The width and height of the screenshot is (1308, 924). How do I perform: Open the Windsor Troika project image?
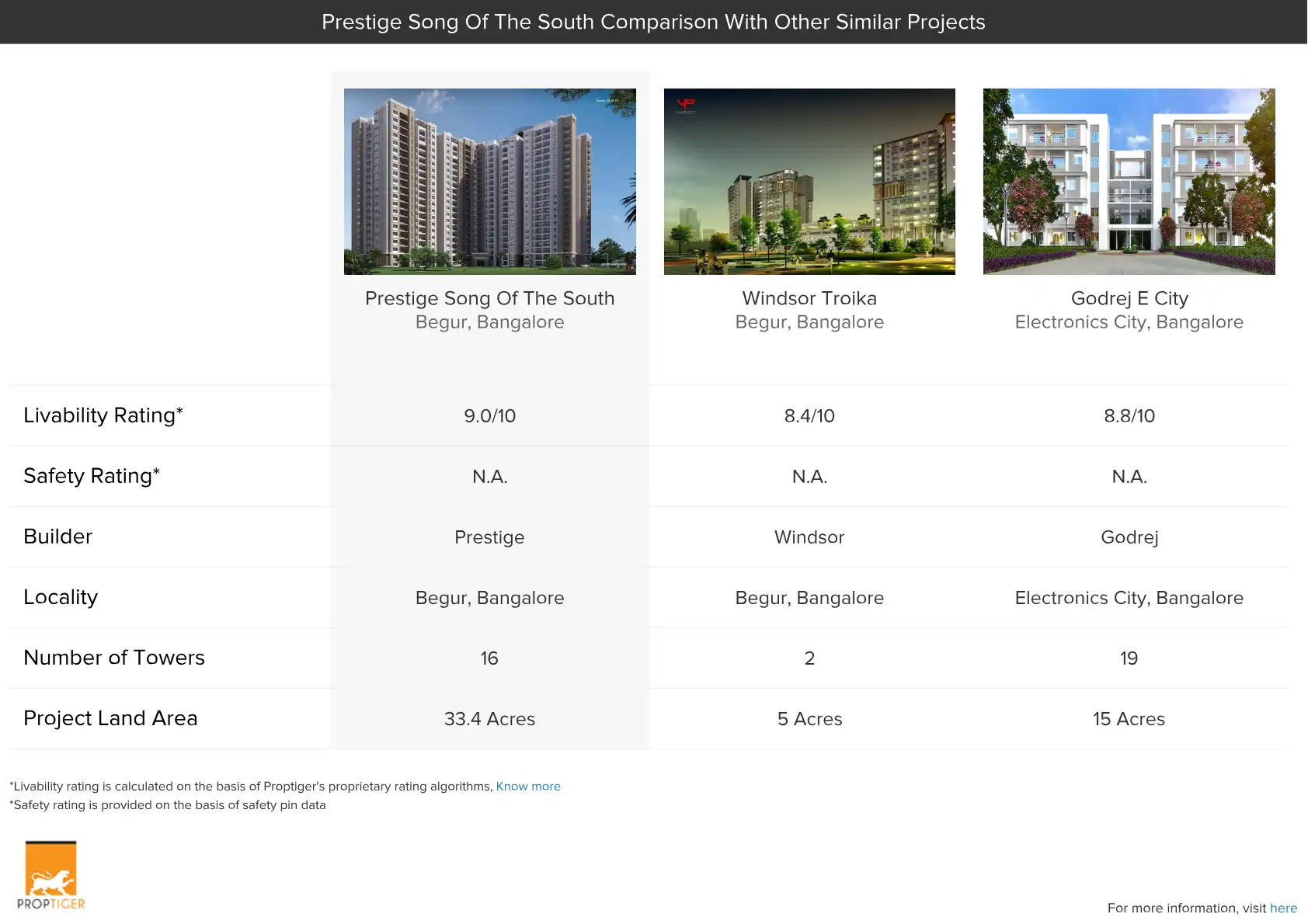(x=809, y=182)
